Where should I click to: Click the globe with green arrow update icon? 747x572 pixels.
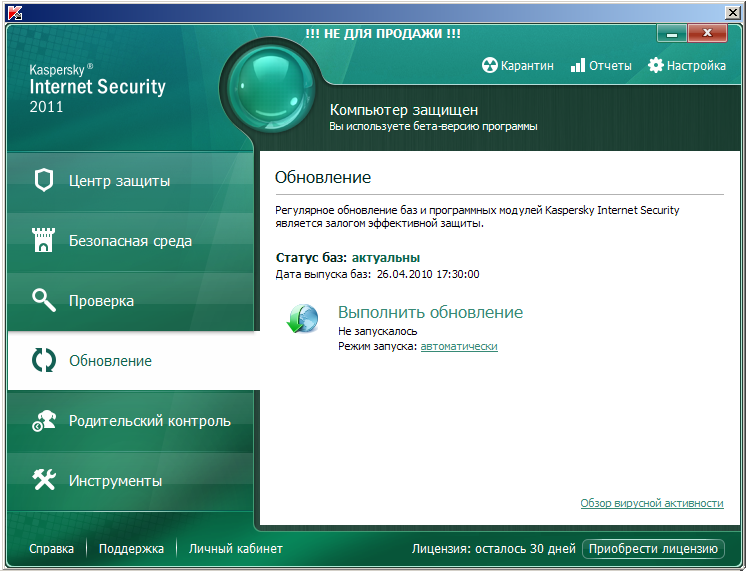(x=303, y=319)
